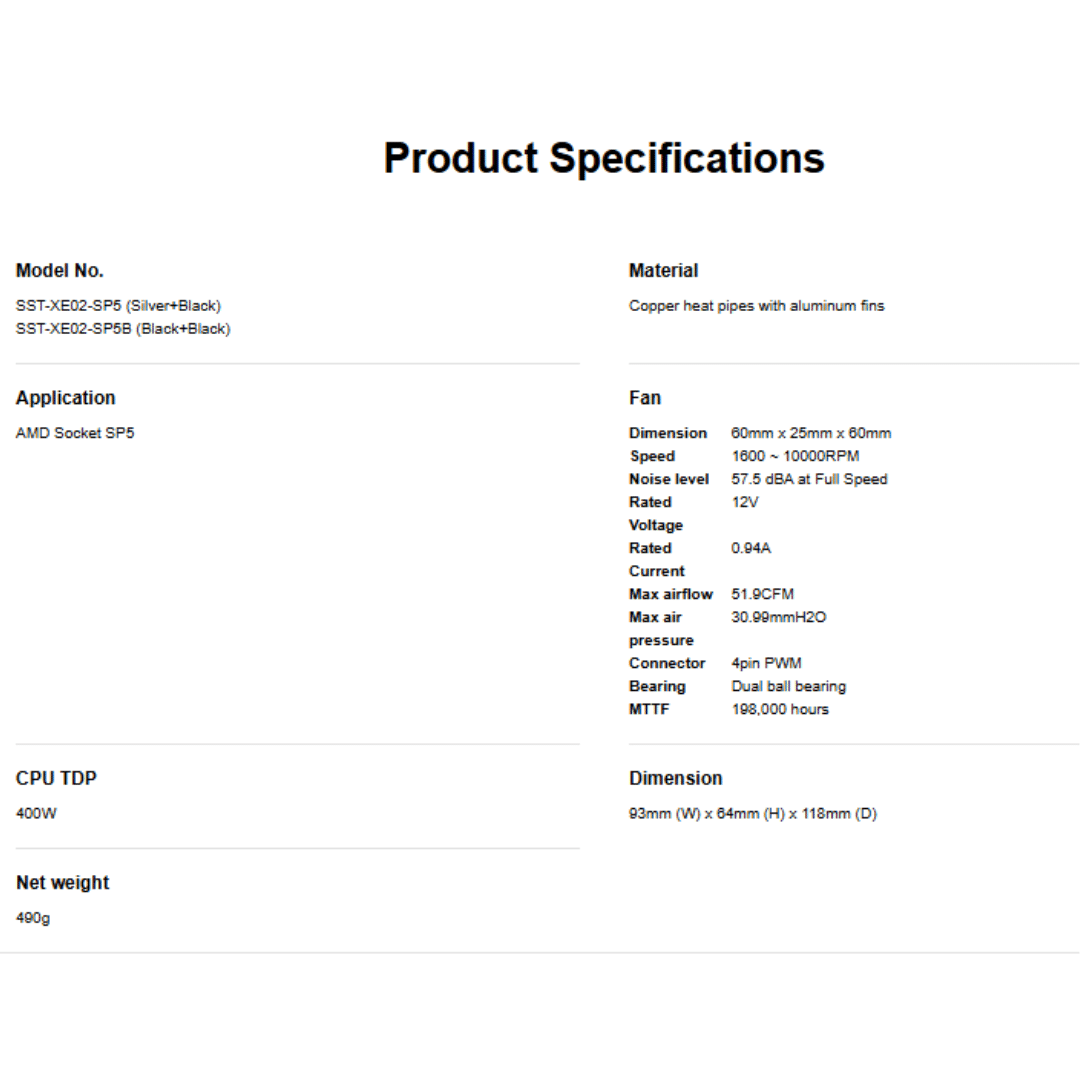The height and width of the screenshot is (1080, 1080).
Task: Click the 93mm x 64mm x 118mm cooler dimension
Action: tap(752, 813)
